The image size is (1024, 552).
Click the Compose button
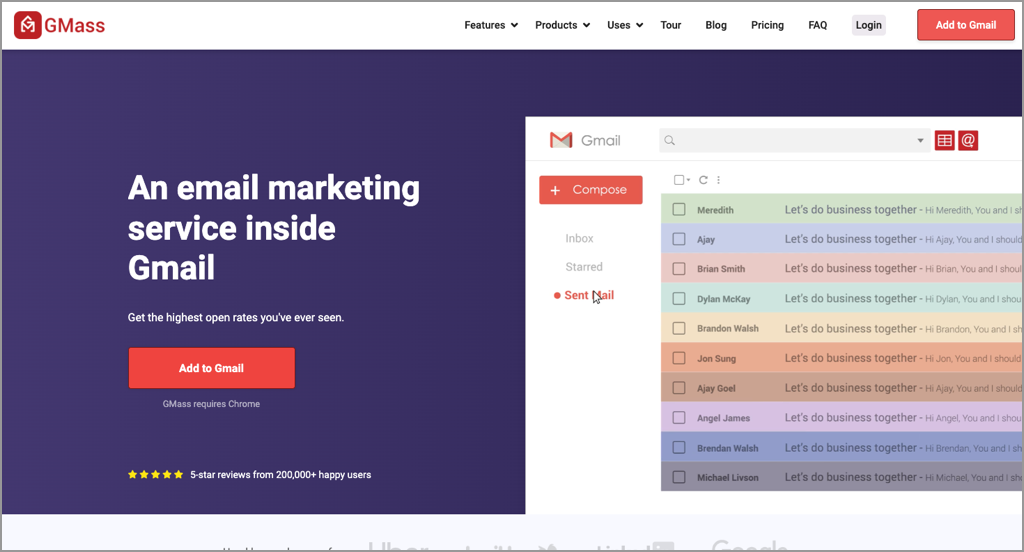(x=590, y=189)
